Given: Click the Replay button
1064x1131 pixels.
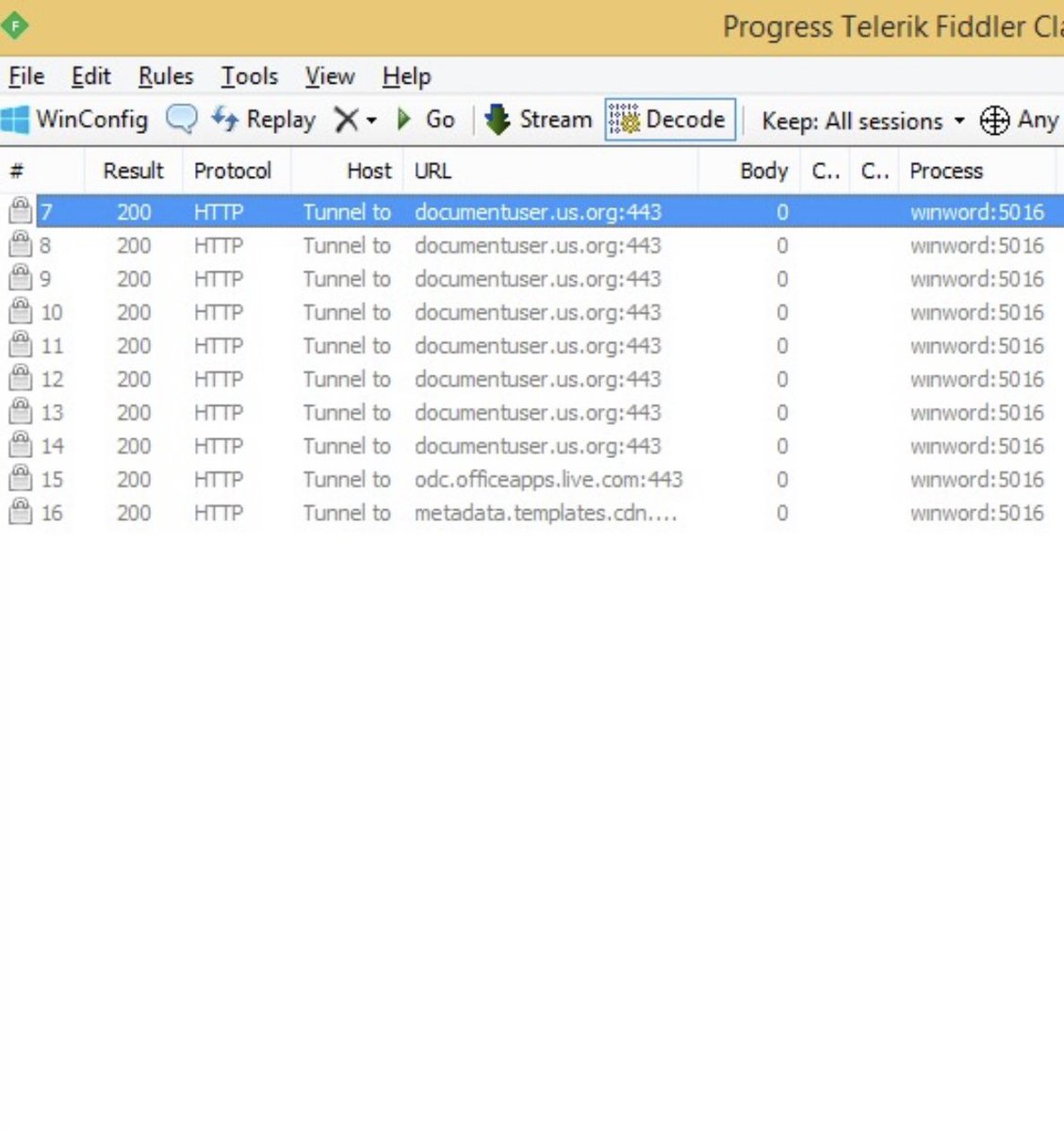Looking at the screenshot, I should point(263,120).
